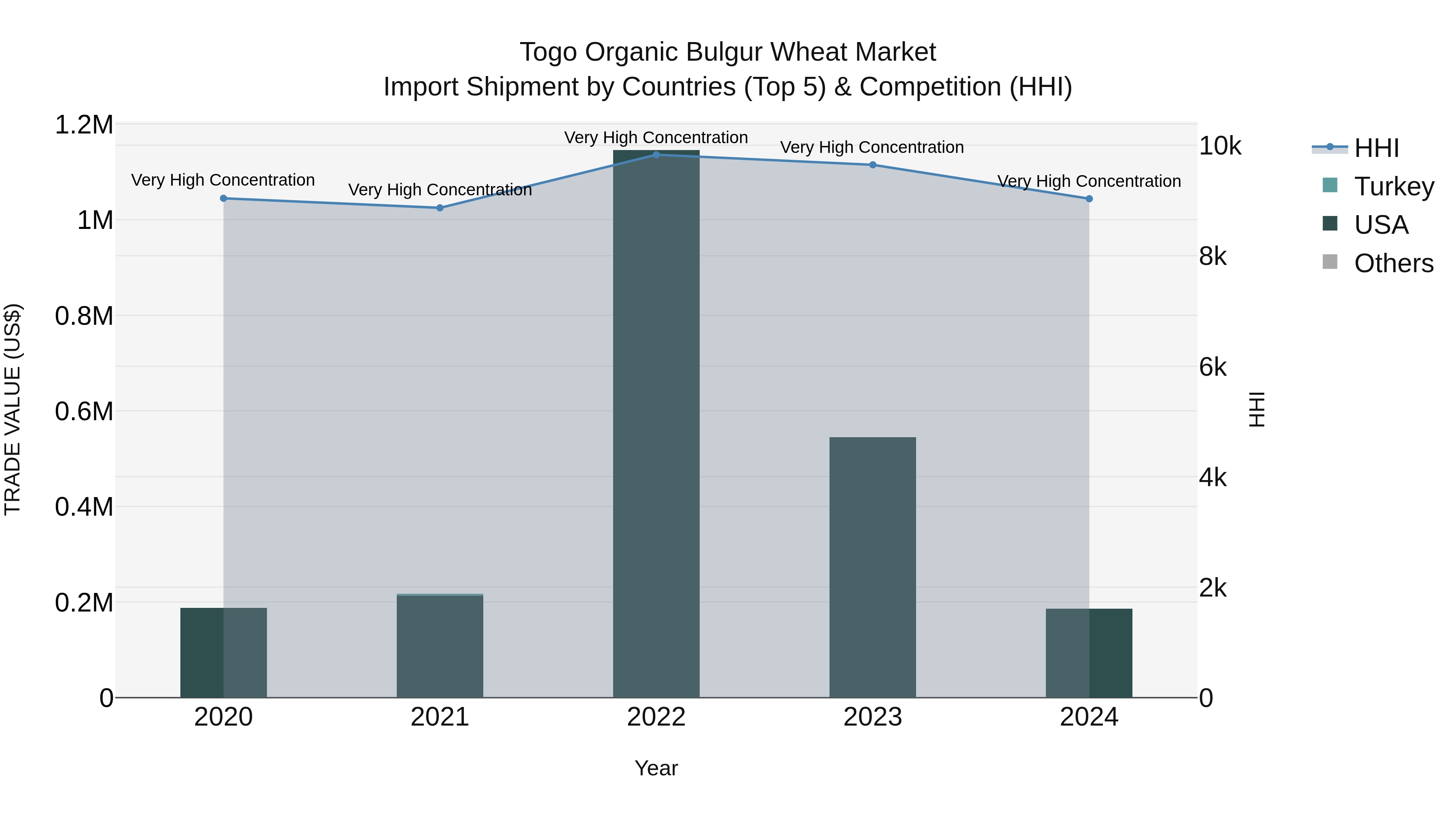Click the HHI data point for 2023
This screenshot has width=1456, height=819.
pyautogui.click(x=873, y=165)
